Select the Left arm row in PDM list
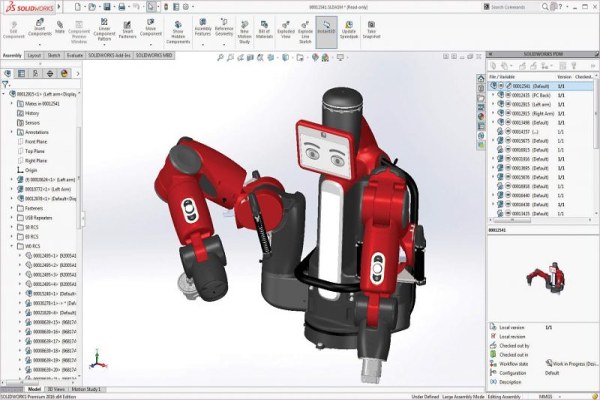The image size is (600, 400). coord(541,104)
